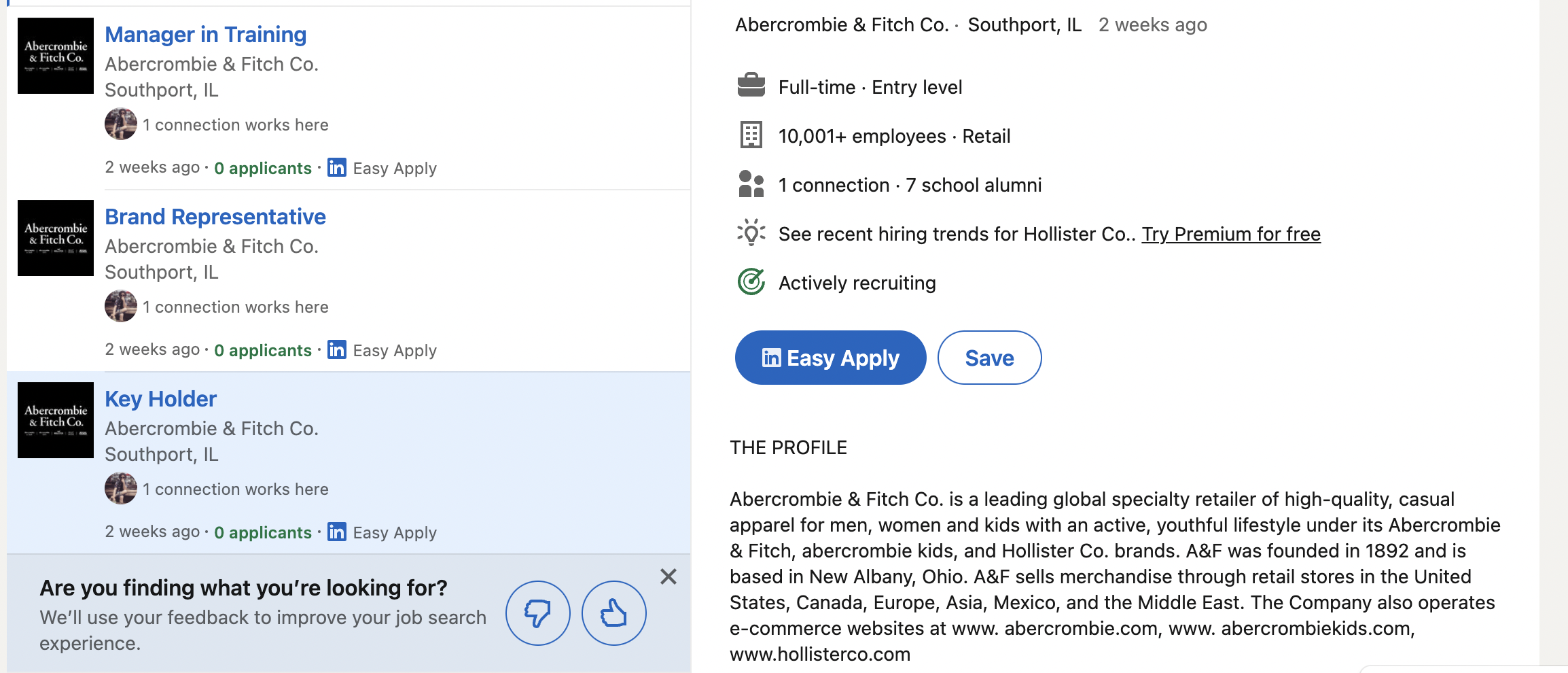Click the Abercrombie logo beside Manager in Training
This screenshot has height=673, width=1568.
click(x=56, y=56)
